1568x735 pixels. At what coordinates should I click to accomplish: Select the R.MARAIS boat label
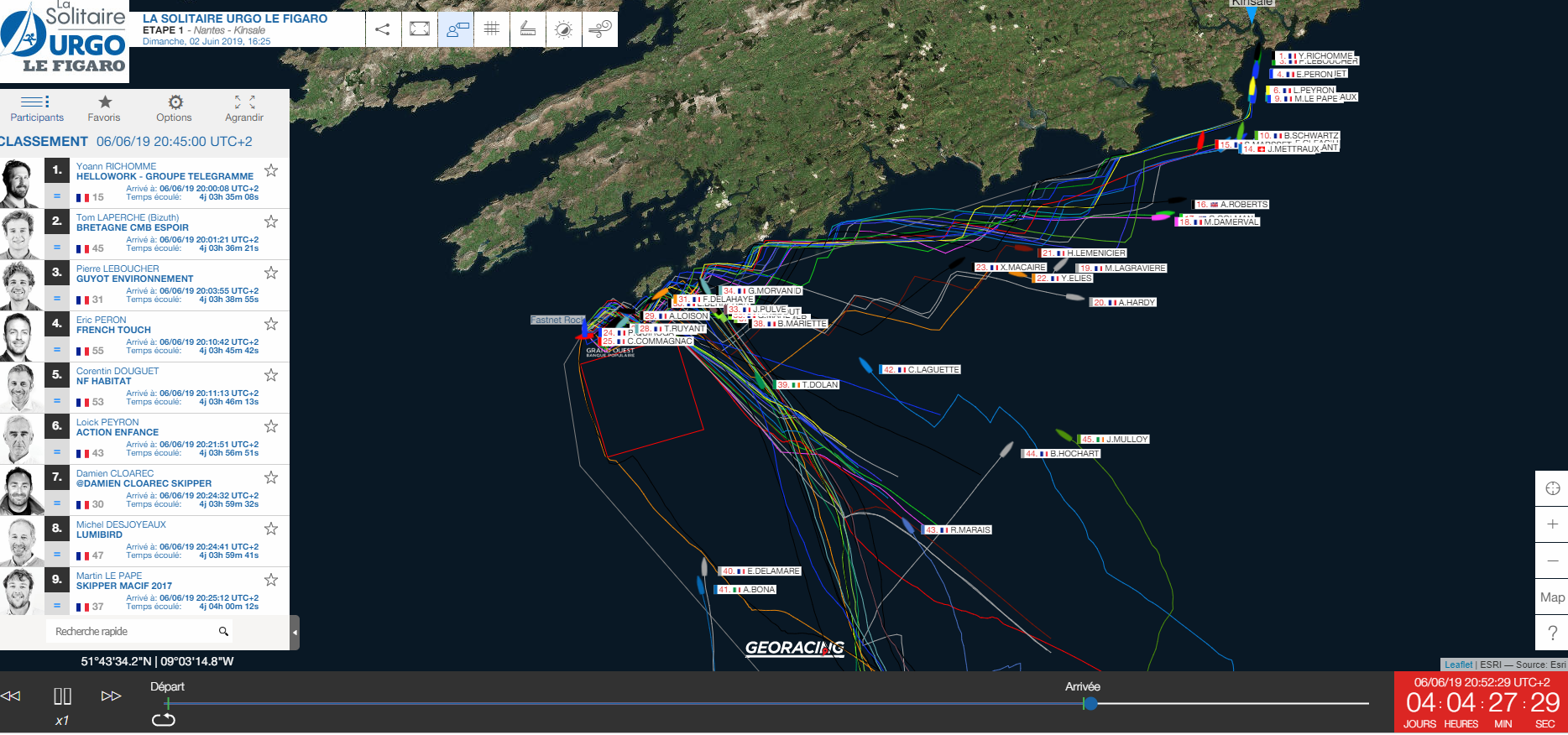click(x=958, y=529)
